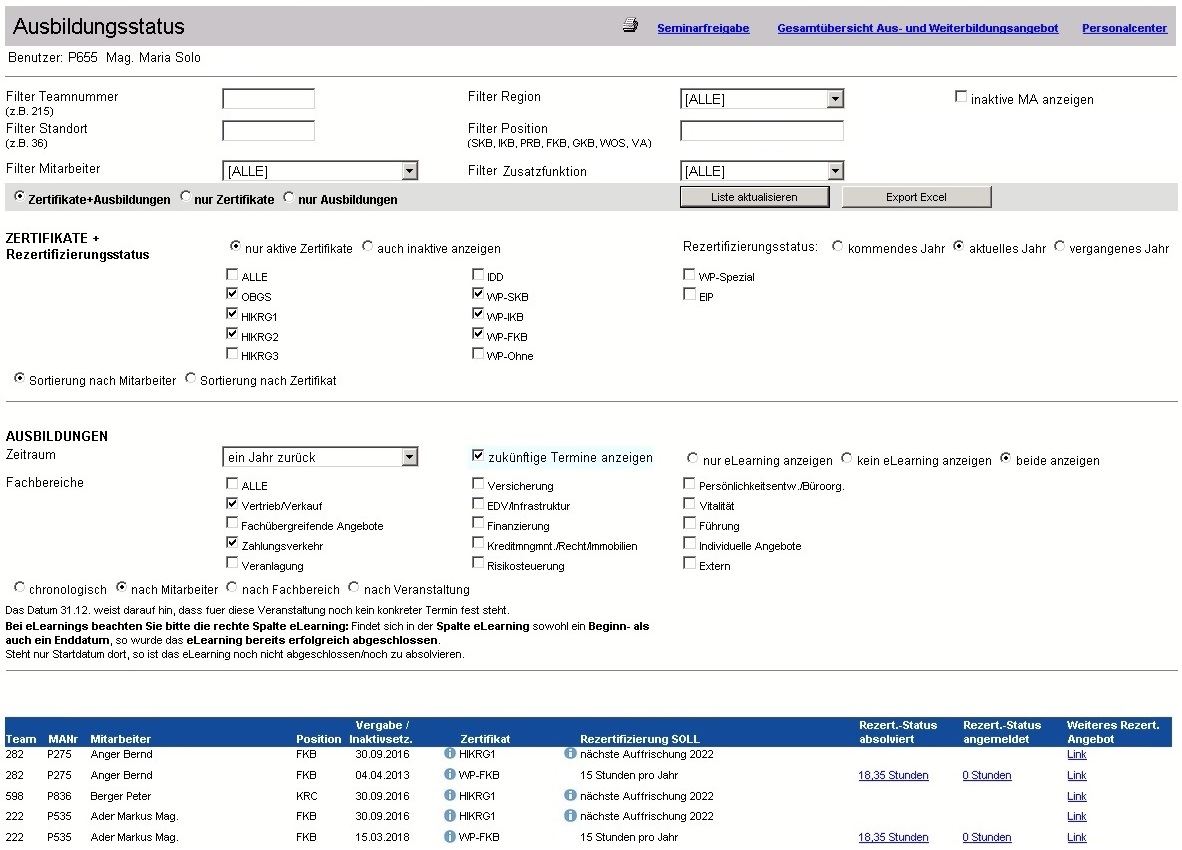Click info icon beside Ader Markus's HIKRG1 certificate
The height and width of the screenshot is (850, 1182).
(x=450, y=816)
